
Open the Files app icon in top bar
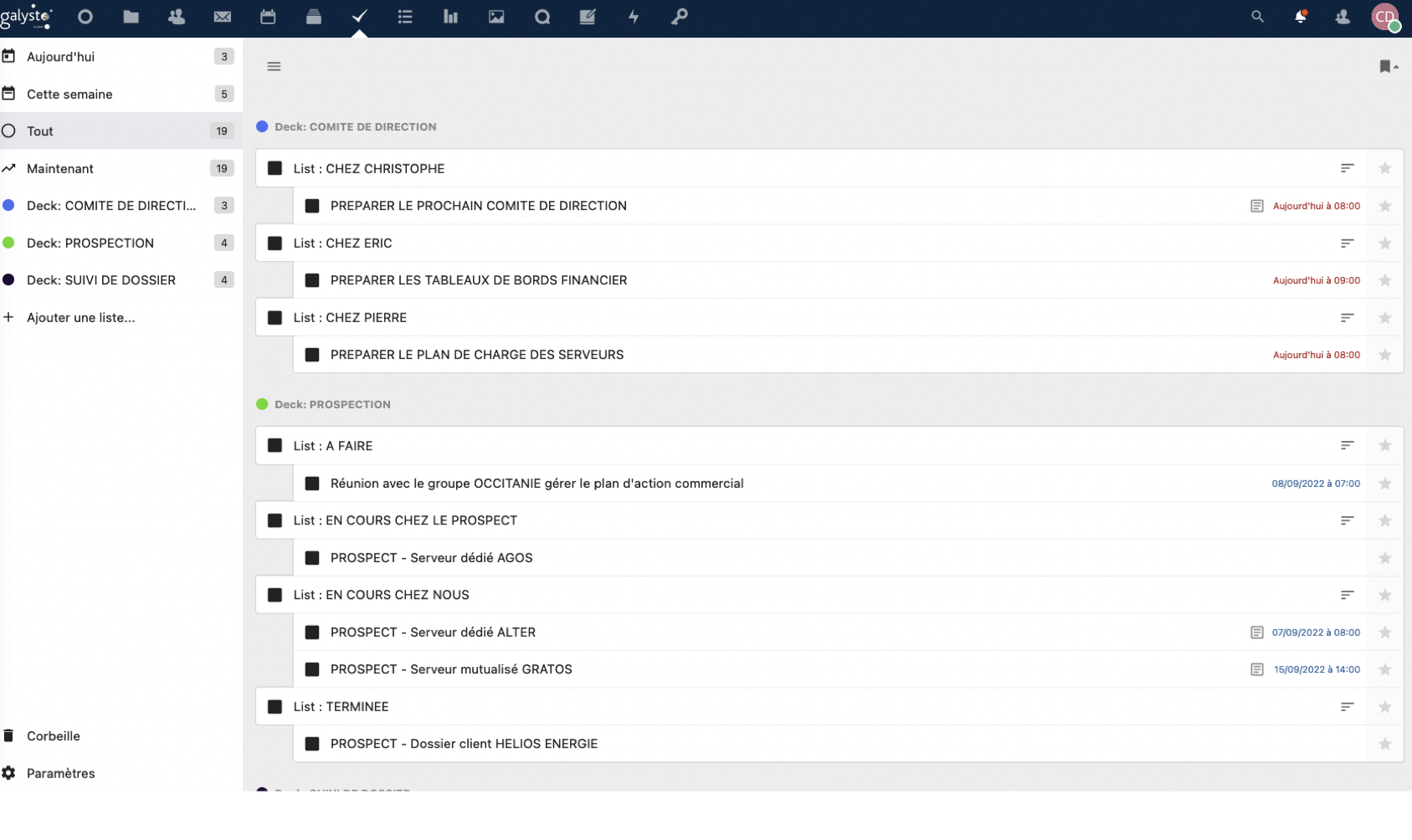[131, 17]
